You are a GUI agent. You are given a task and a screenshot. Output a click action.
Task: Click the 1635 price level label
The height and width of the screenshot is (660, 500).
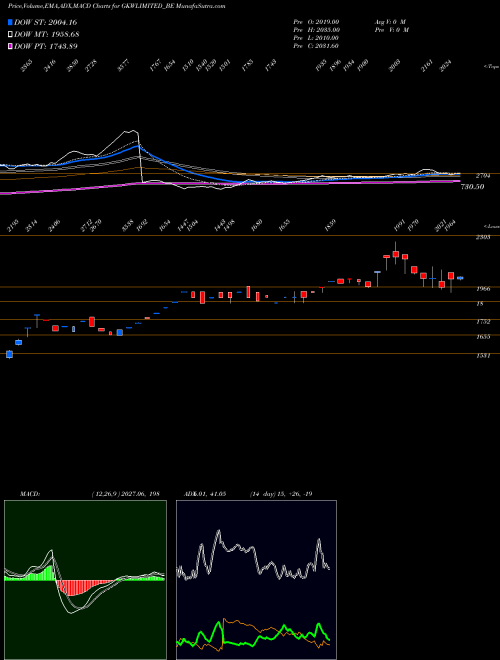pos(483,337)
